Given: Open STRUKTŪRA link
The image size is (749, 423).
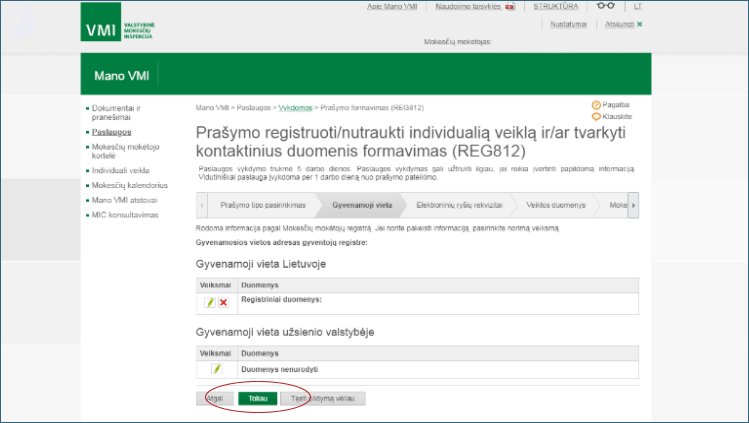Looking at the screenshot, I should point(556,6).
